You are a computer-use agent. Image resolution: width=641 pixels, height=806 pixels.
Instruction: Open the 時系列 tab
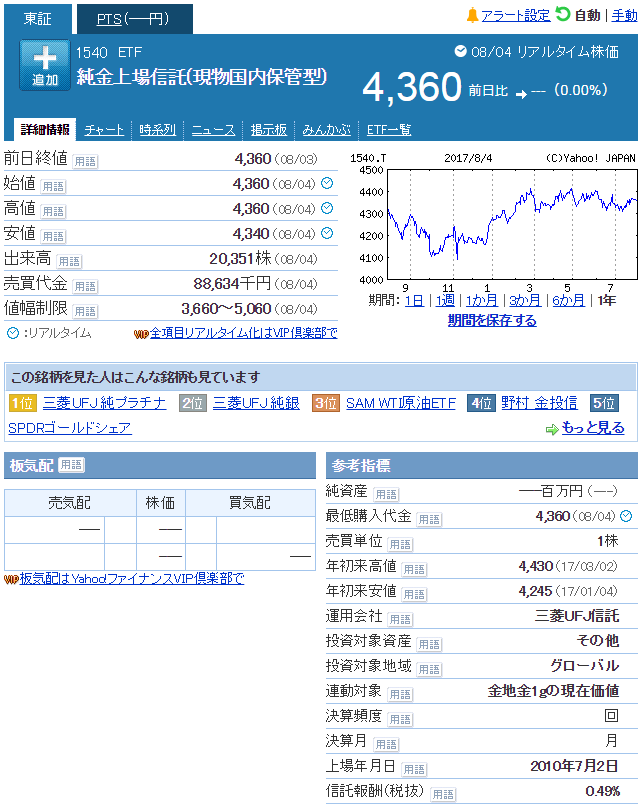[x=158, y=130]
